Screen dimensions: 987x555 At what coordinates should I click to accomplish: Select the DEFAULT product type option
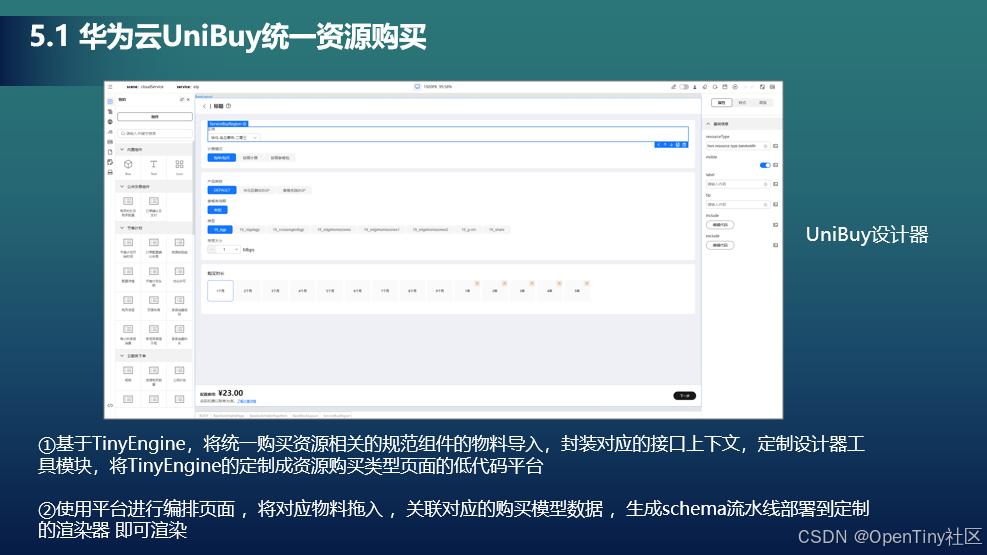pyautogui.click(x=222, y=190)
